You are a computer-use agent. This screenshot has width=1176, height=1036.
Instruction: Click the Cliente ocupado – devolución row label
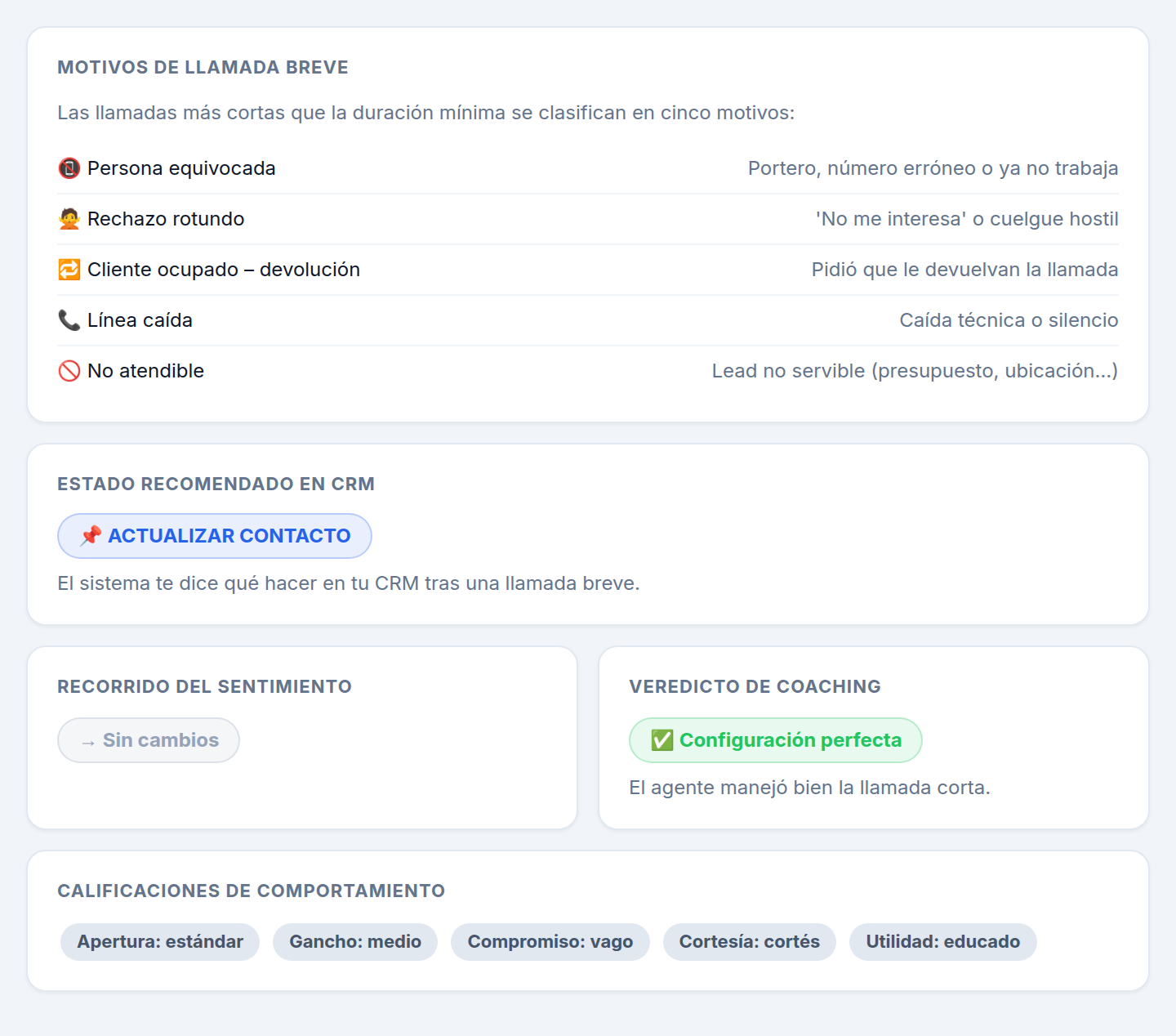tap(224, 270)
